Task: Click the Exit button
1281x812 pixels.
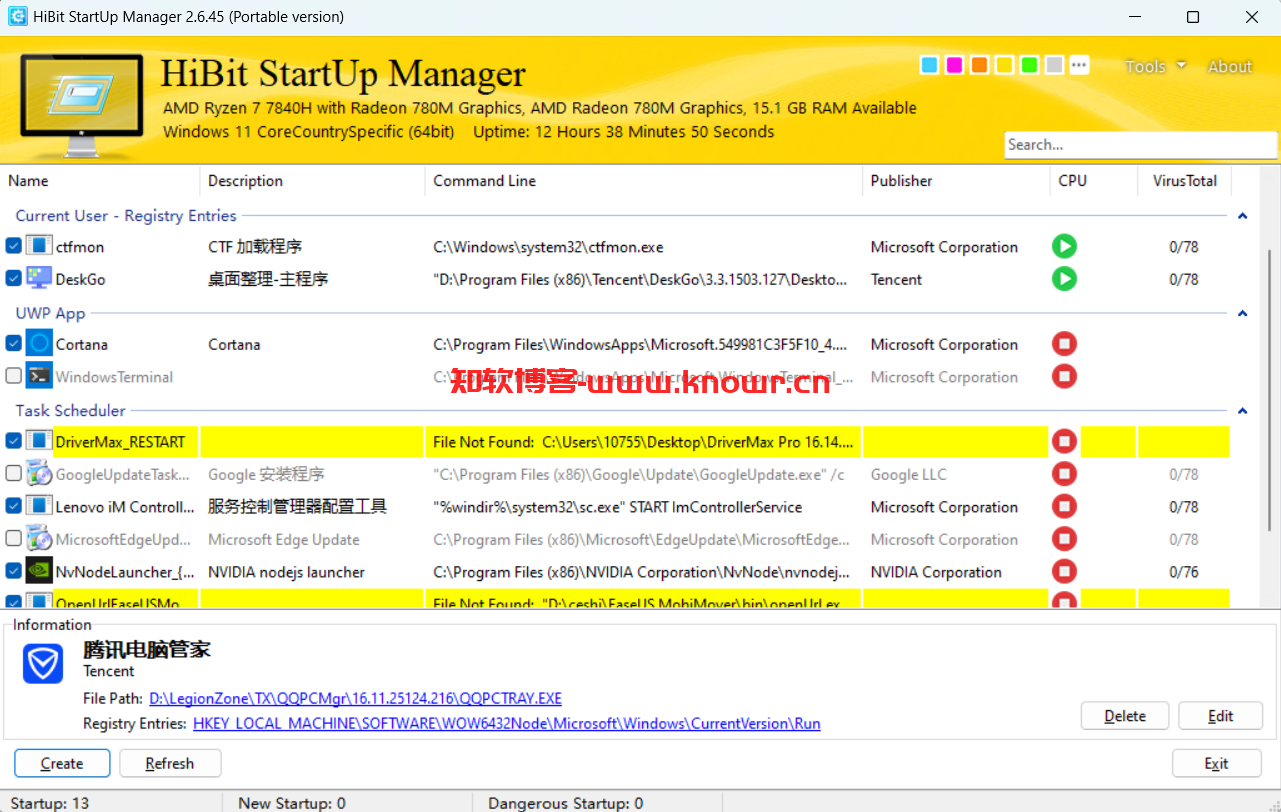Action: [x=1216, y=763]
